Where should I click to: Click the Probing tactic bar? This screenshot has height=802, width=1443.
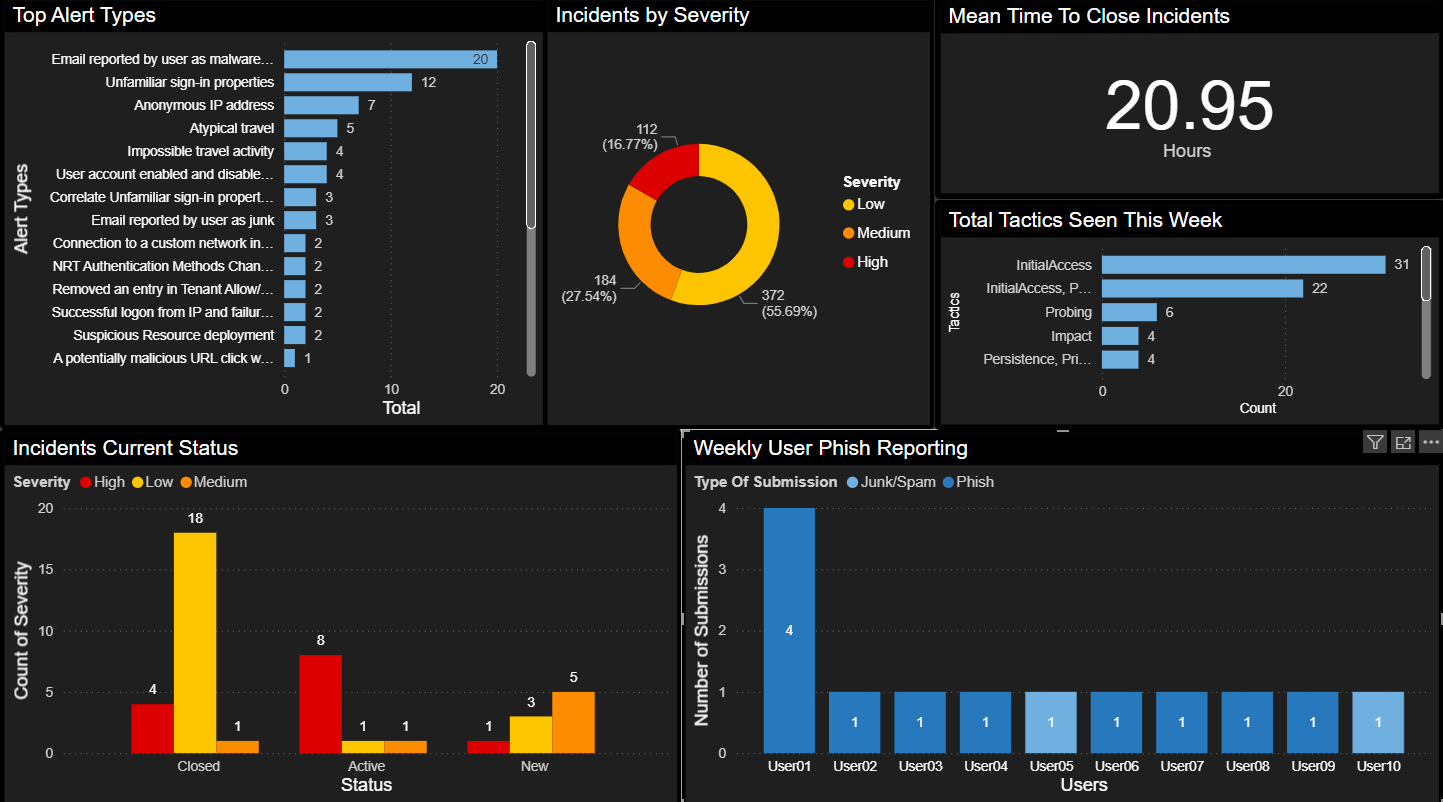pyautogui.click(x=1130, y=312)
